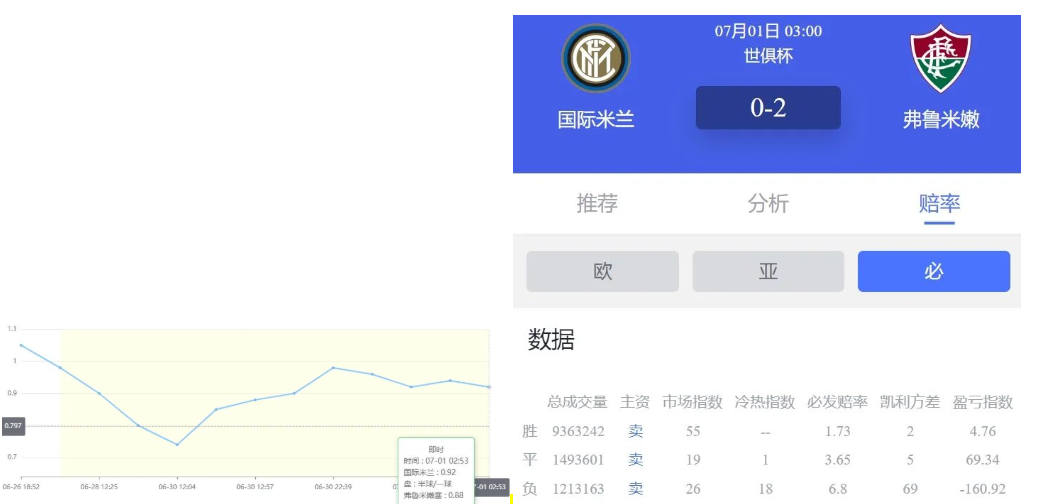
Task: Click the 即时 chart tooltip box
Action: point(435,470)
